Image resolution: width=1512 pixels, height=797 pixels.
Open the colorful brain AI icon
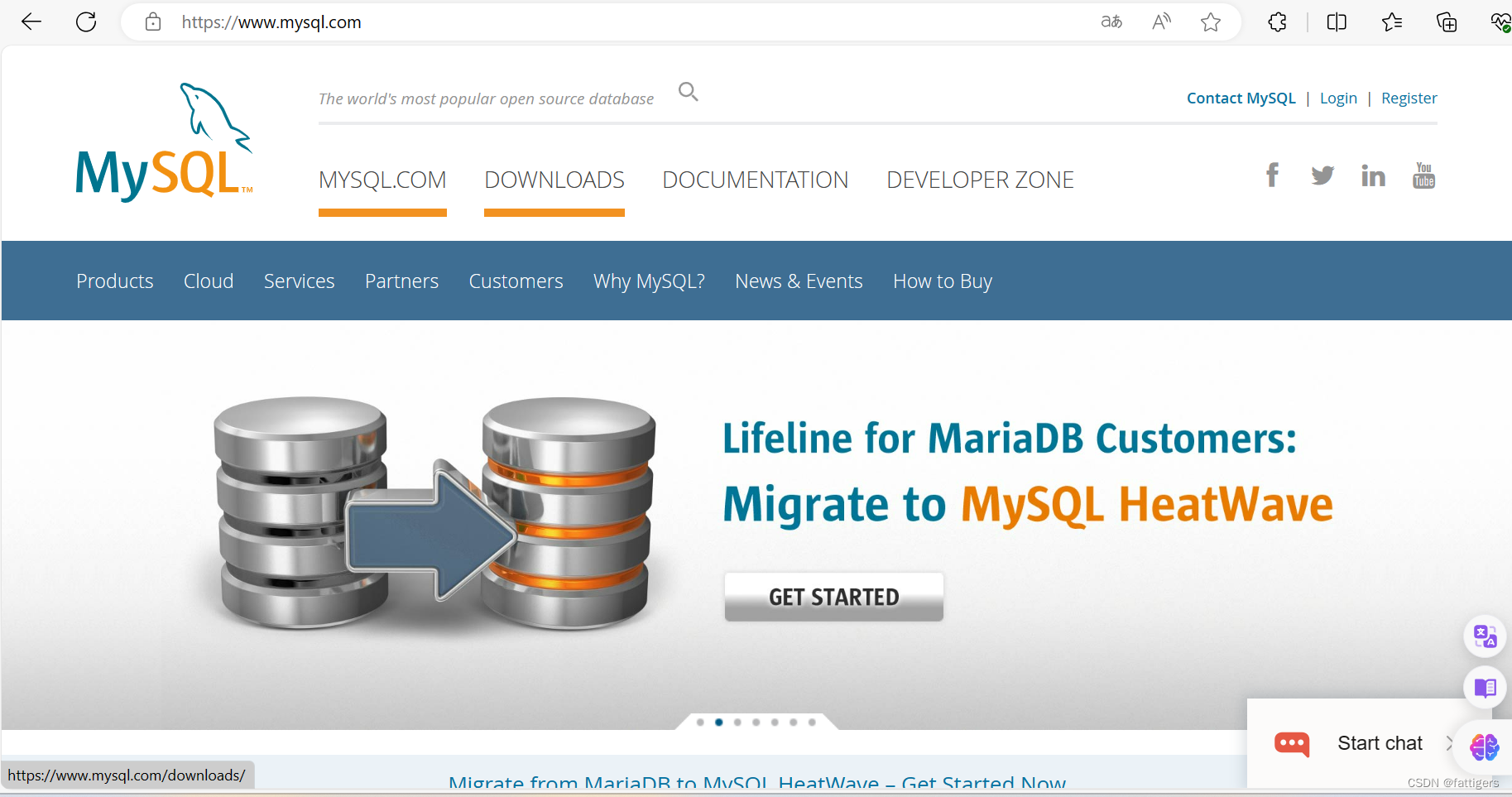(1484, 747)
